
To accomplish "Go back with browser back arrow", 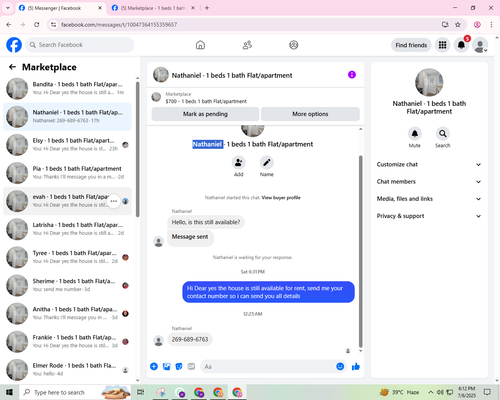I will [x=9, y=25].
